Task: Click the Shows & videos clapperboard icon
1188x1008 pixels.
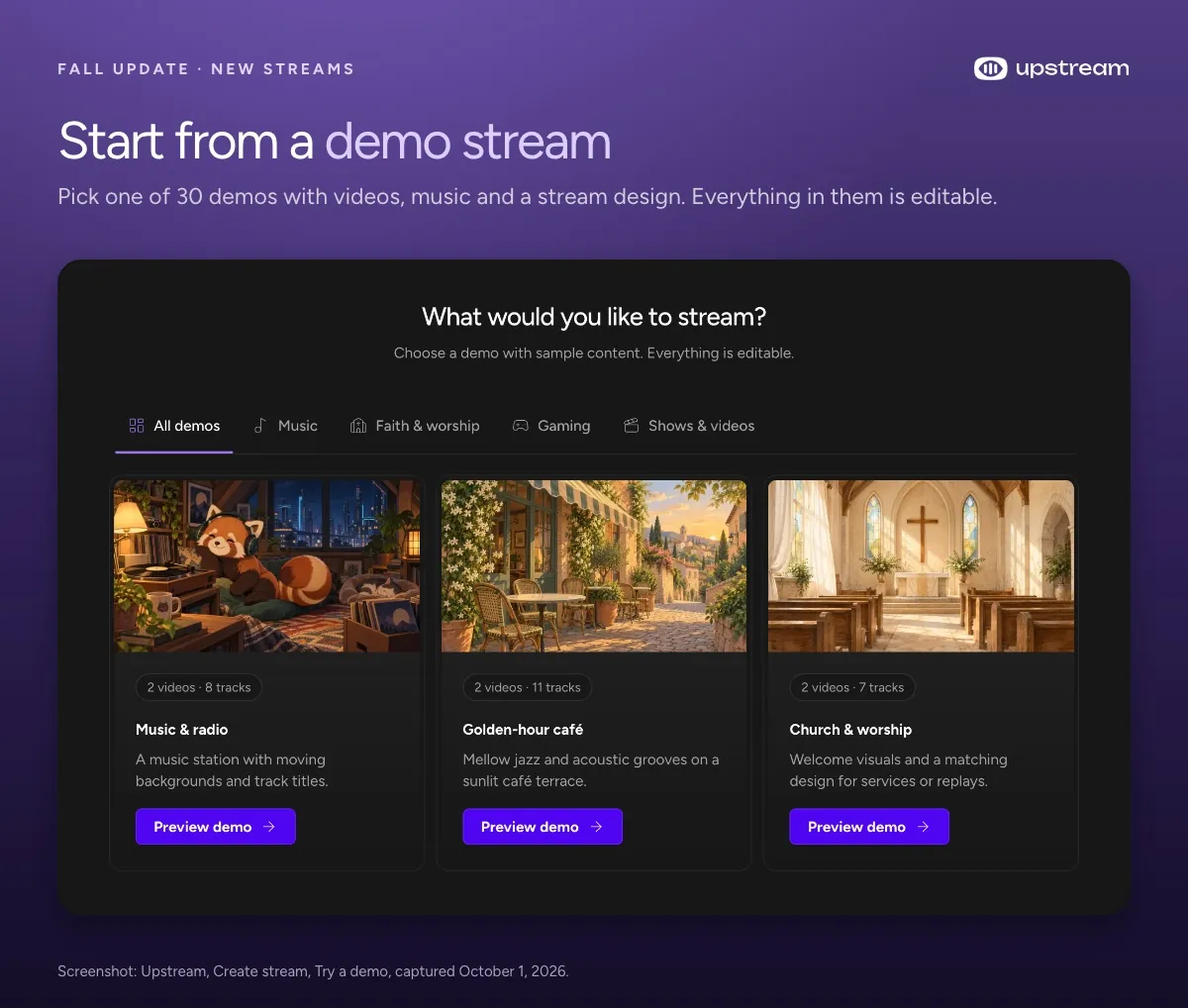Action: click(631, 426)
